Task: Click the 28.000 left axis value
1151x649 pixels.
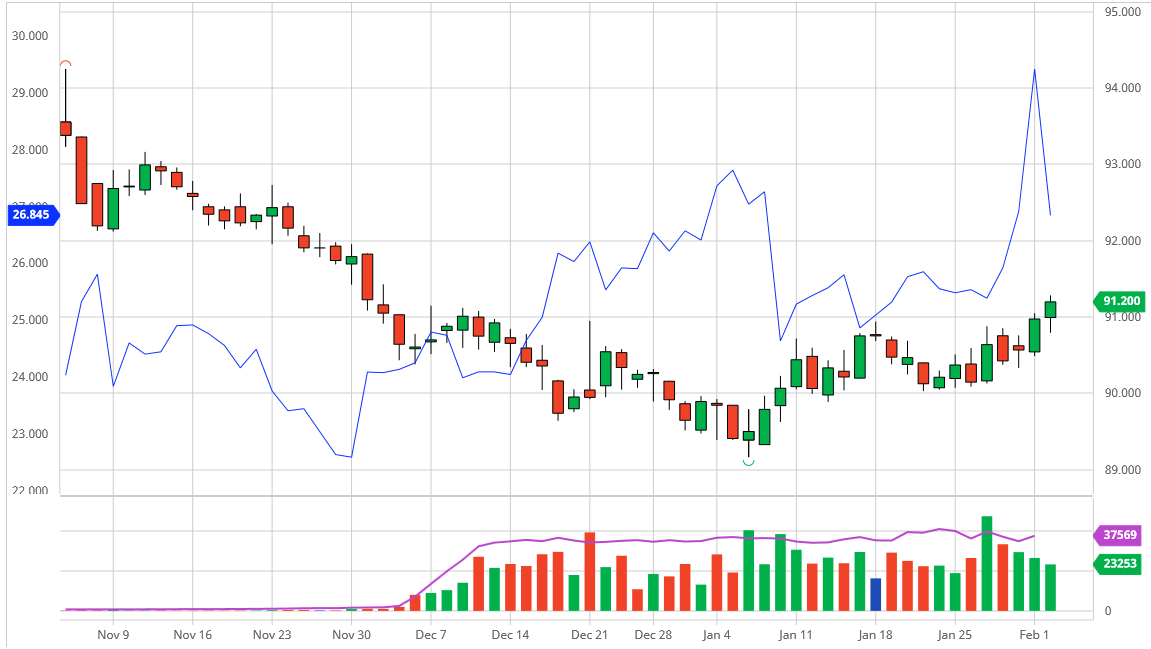Action: coord(30,149)
